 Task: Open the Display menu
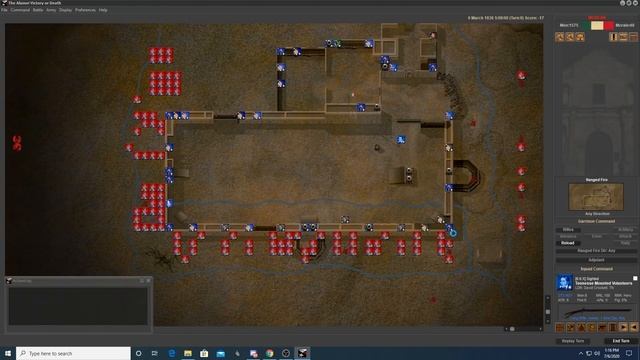coord(65,10)
